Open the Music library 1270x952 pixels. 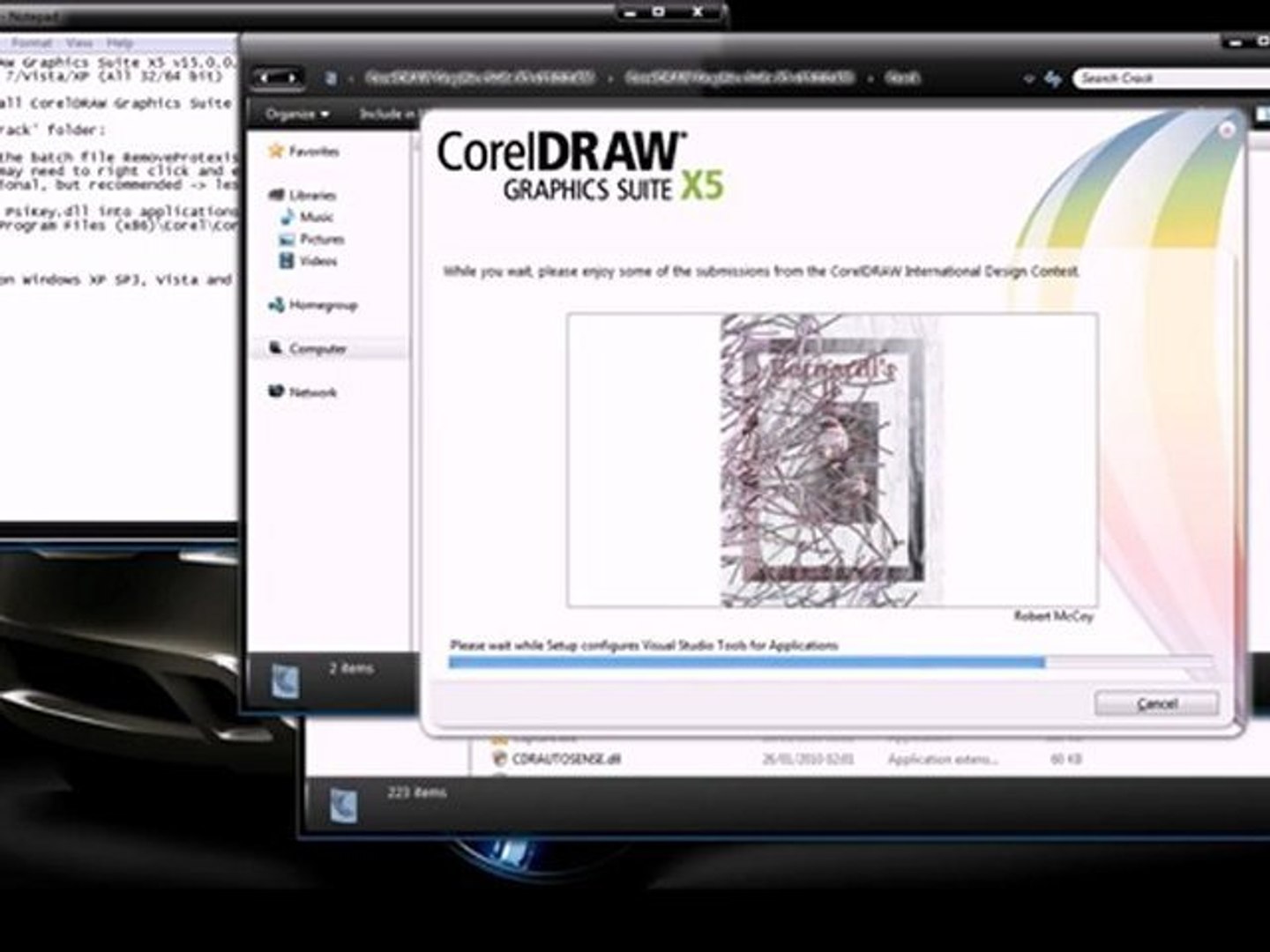click(x=317, y=217)
